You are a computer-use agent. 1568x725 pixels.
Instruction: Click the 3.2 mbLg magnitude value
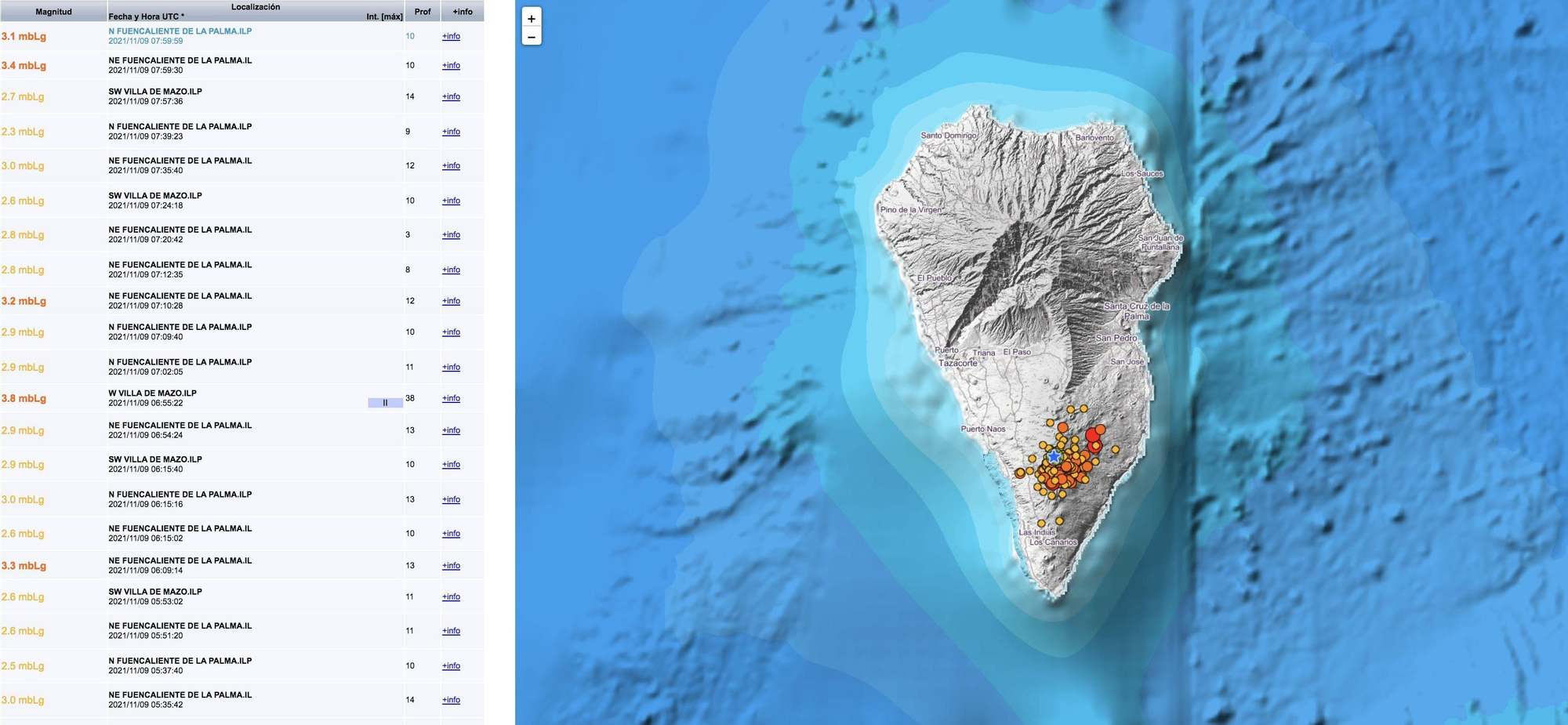click(24, 301)
